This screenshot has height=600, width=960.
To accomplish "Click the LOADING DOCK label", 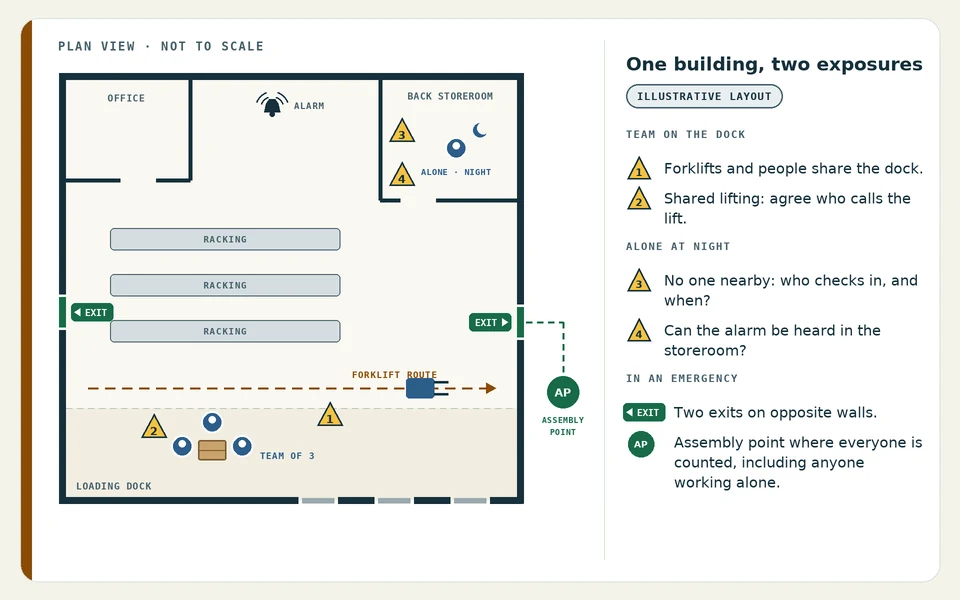I will click(114, 486).
